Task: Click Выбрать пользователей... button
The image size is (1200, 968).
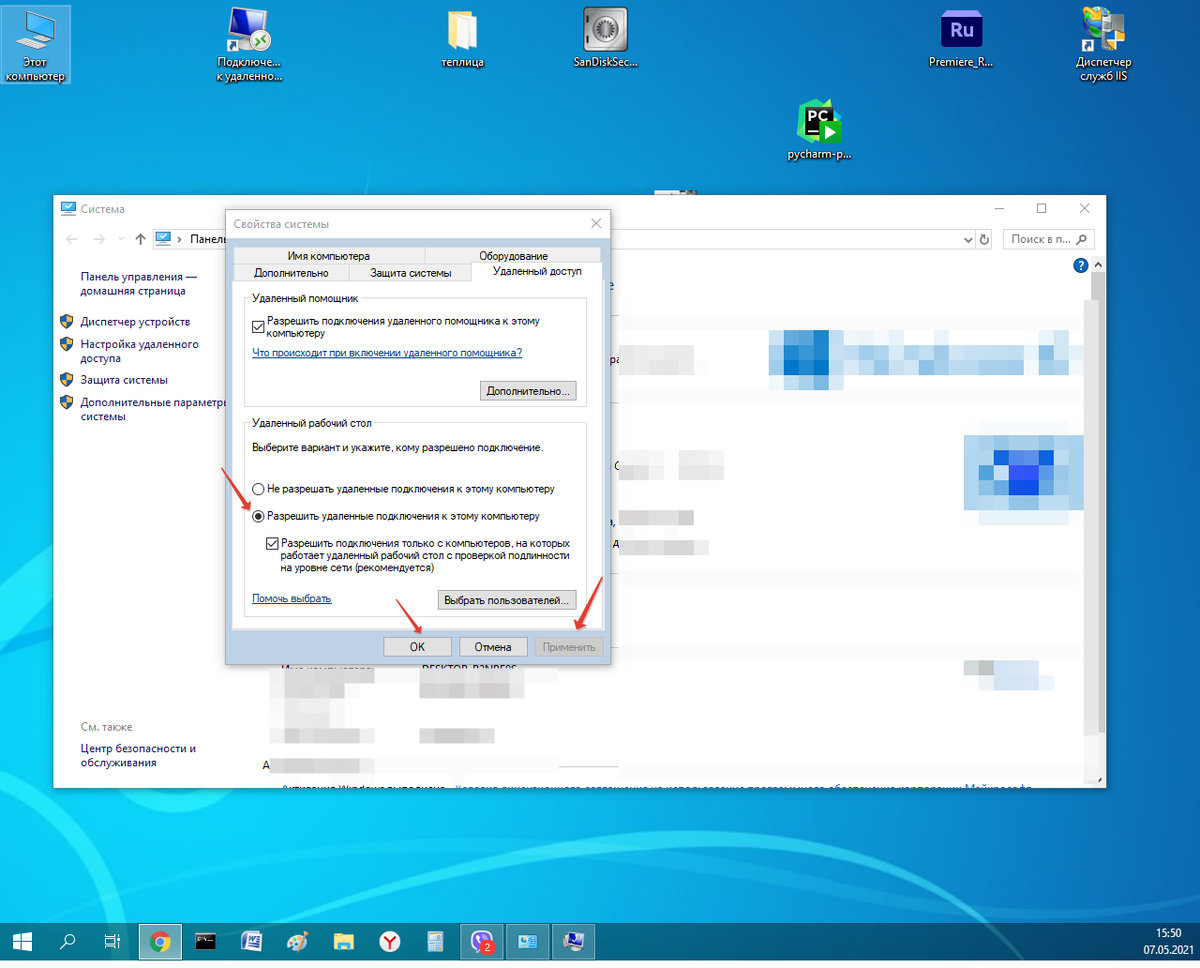Action: 507,600
